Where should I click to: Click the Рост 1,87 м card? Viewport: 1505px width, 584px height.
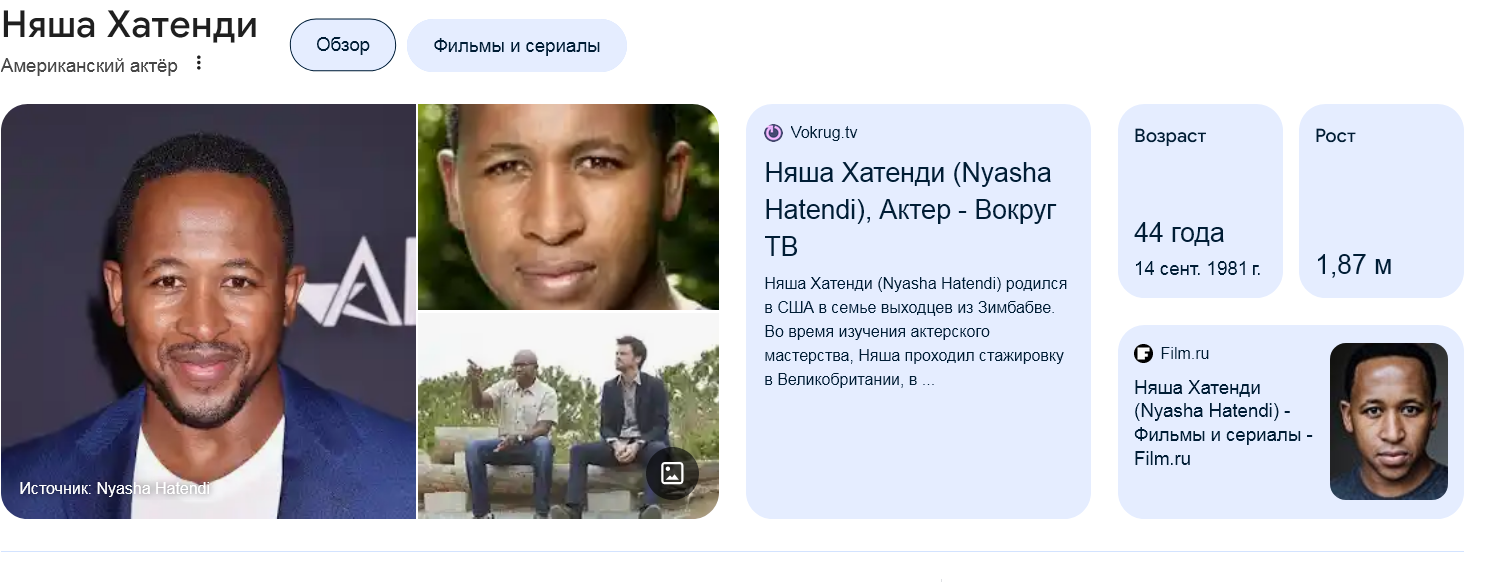1381,200
